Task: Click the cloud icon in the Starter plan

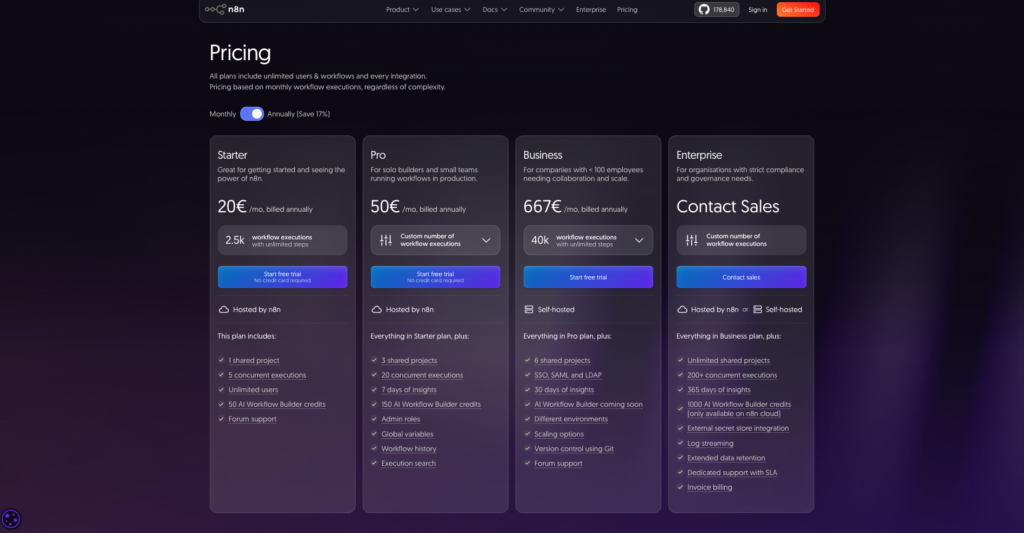Action: [223, 310]
